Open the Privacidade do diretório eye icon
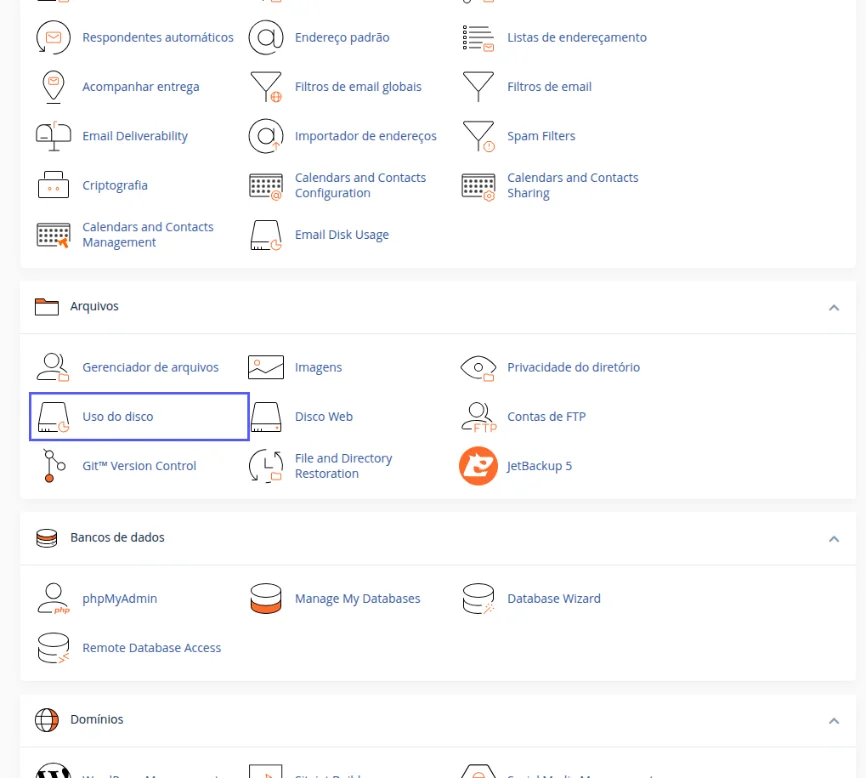This screenshot has width=866, height=778. [x=478, y=368]
